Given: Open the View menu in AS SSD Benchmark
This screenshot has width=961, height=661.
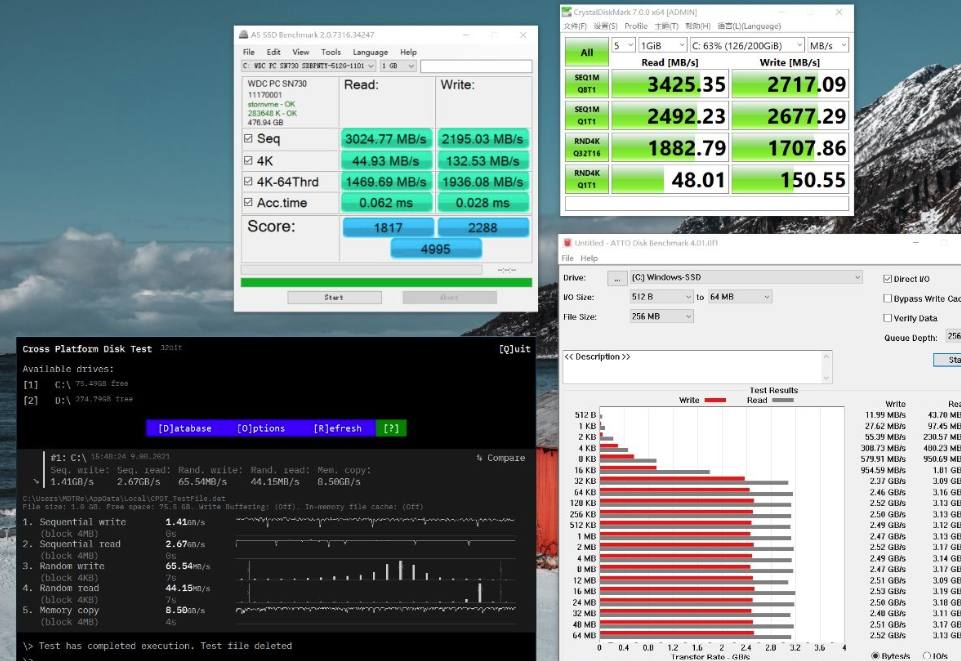Looking at the screenshot, I should [x=300, y=52].
